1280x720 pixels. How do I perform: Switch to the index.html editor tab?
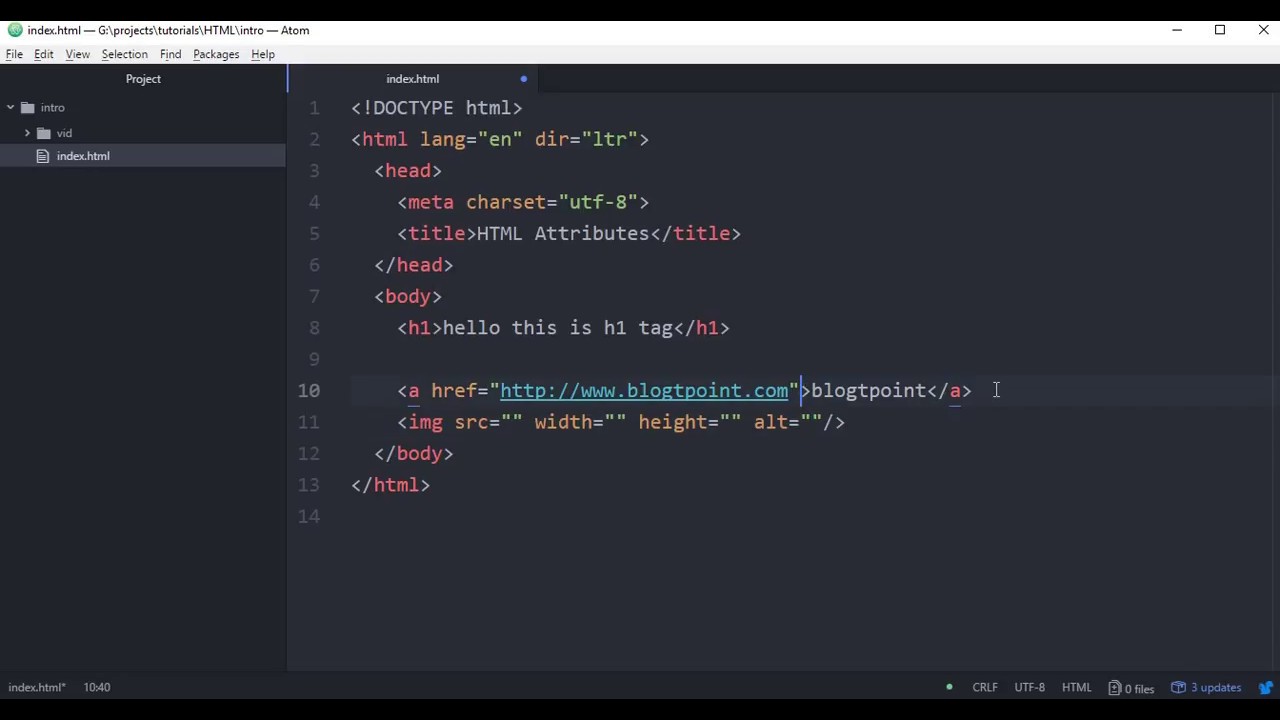pyautogui.click(x=413, y=79)
